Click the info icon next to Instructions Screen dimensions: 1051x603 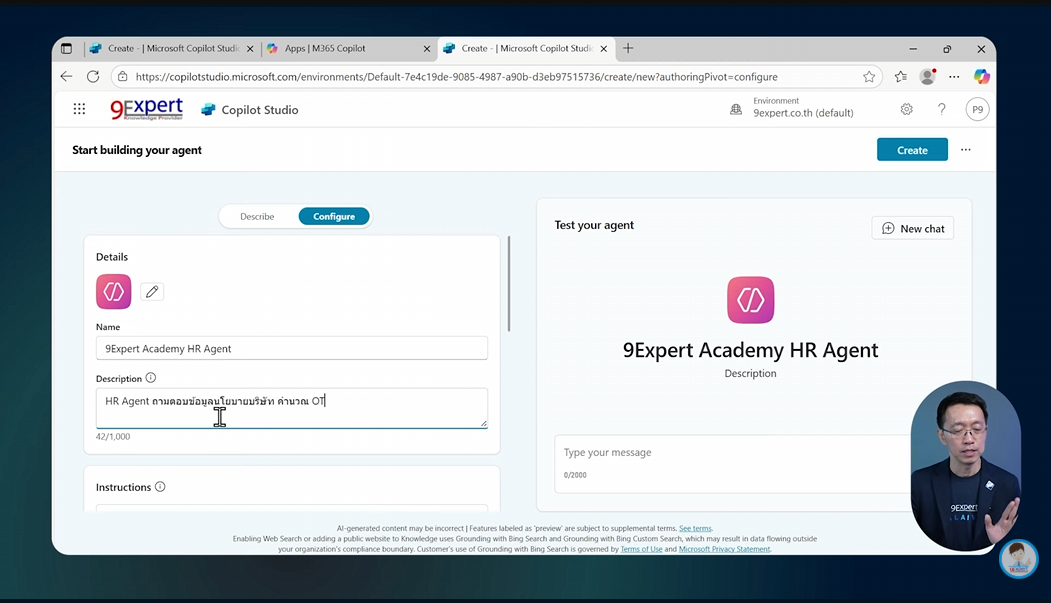coord(160,487)
